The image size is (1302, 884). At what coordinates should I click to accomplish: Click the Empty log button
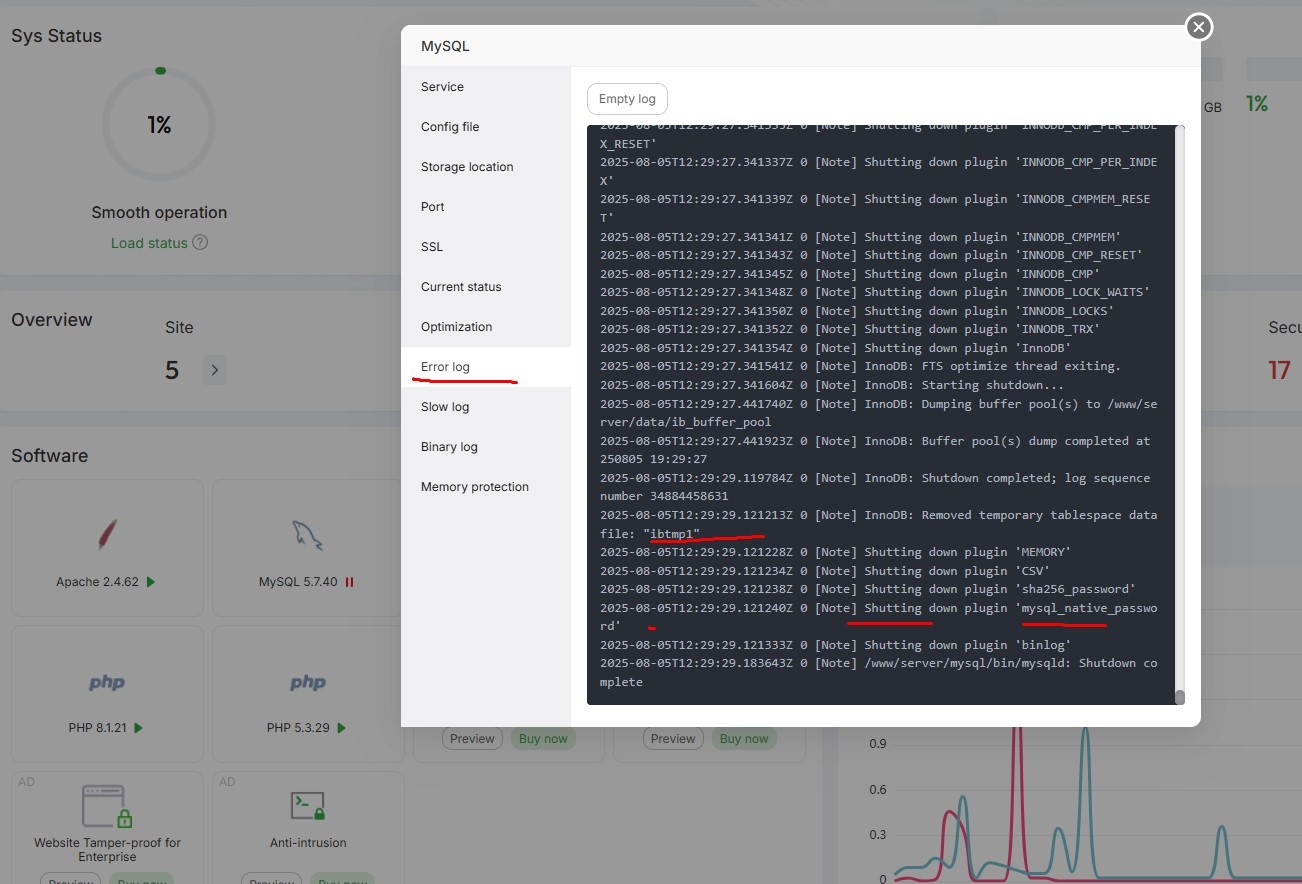coord(627,99)
